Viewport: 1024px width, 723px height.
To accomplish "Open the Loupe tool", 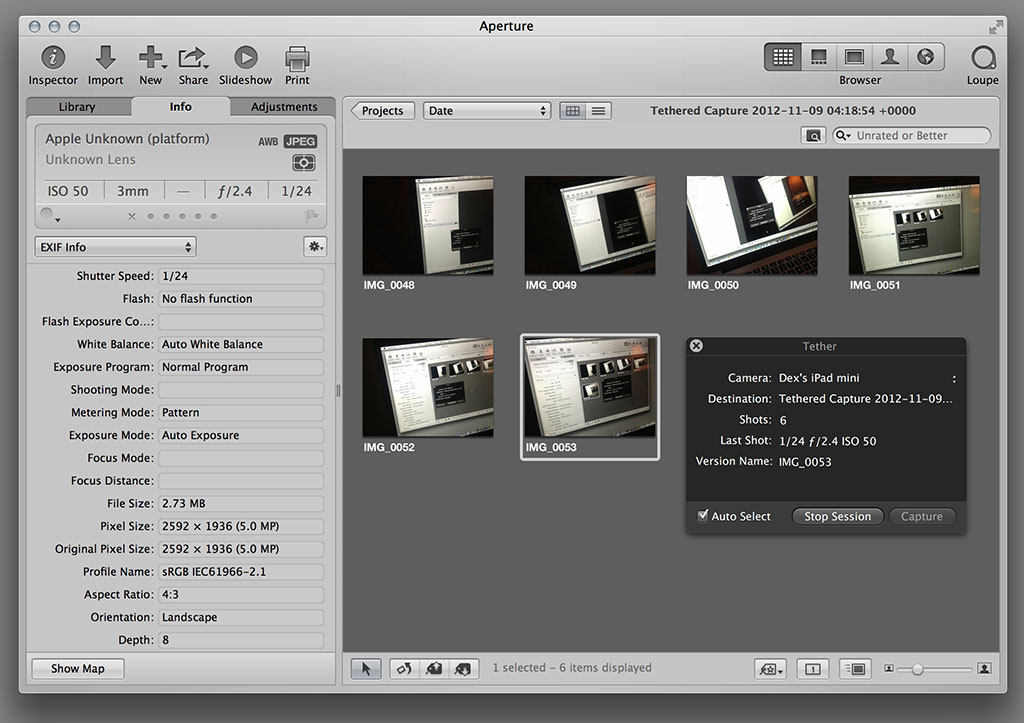I will coord(982,58).
